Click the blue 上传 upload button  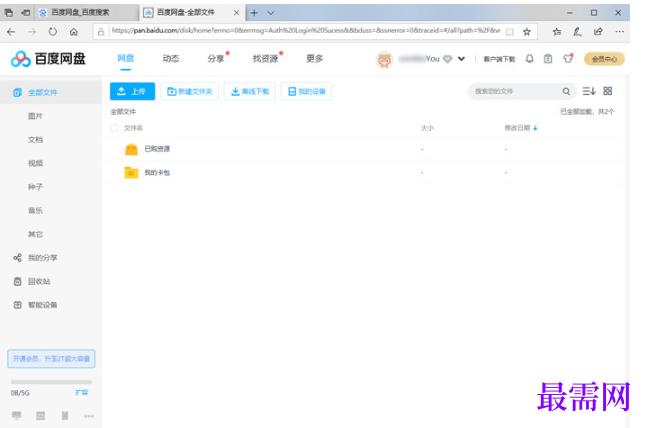(132, 91)
